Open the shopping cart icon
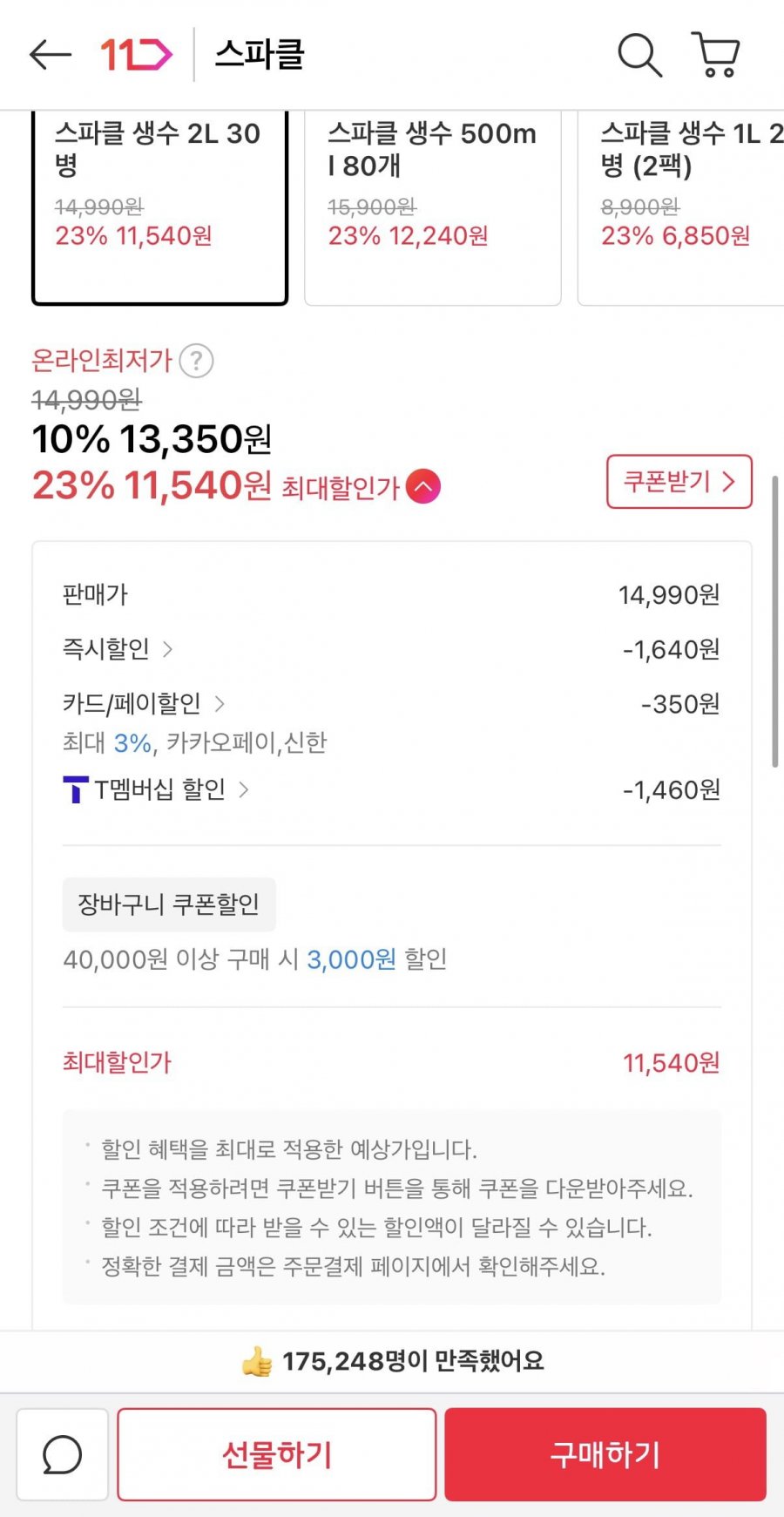784x1517 pixels. pyautogui.click(x=716, y=55)
